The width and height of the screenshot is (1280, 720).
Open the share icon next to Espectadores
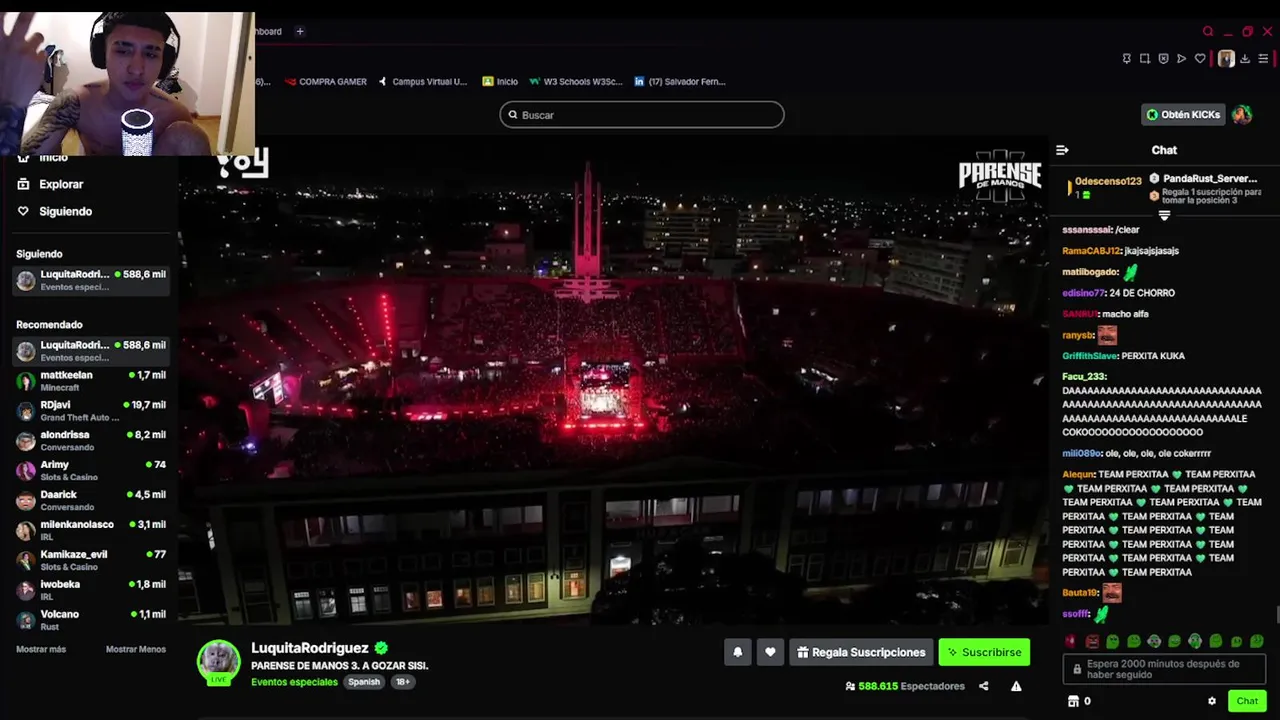pos(983,686)
